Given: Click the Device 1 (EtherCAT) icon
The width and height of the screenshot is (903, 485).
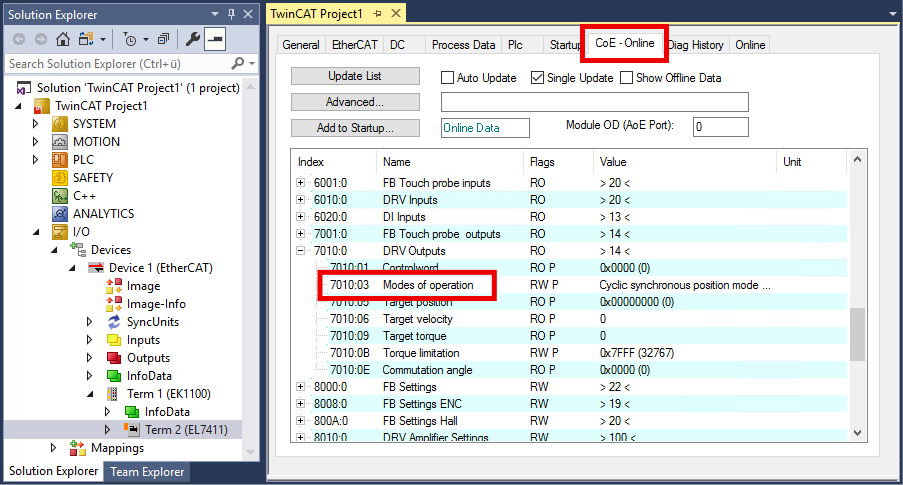Looking at the screenshot, I should [x=96, y=268].
